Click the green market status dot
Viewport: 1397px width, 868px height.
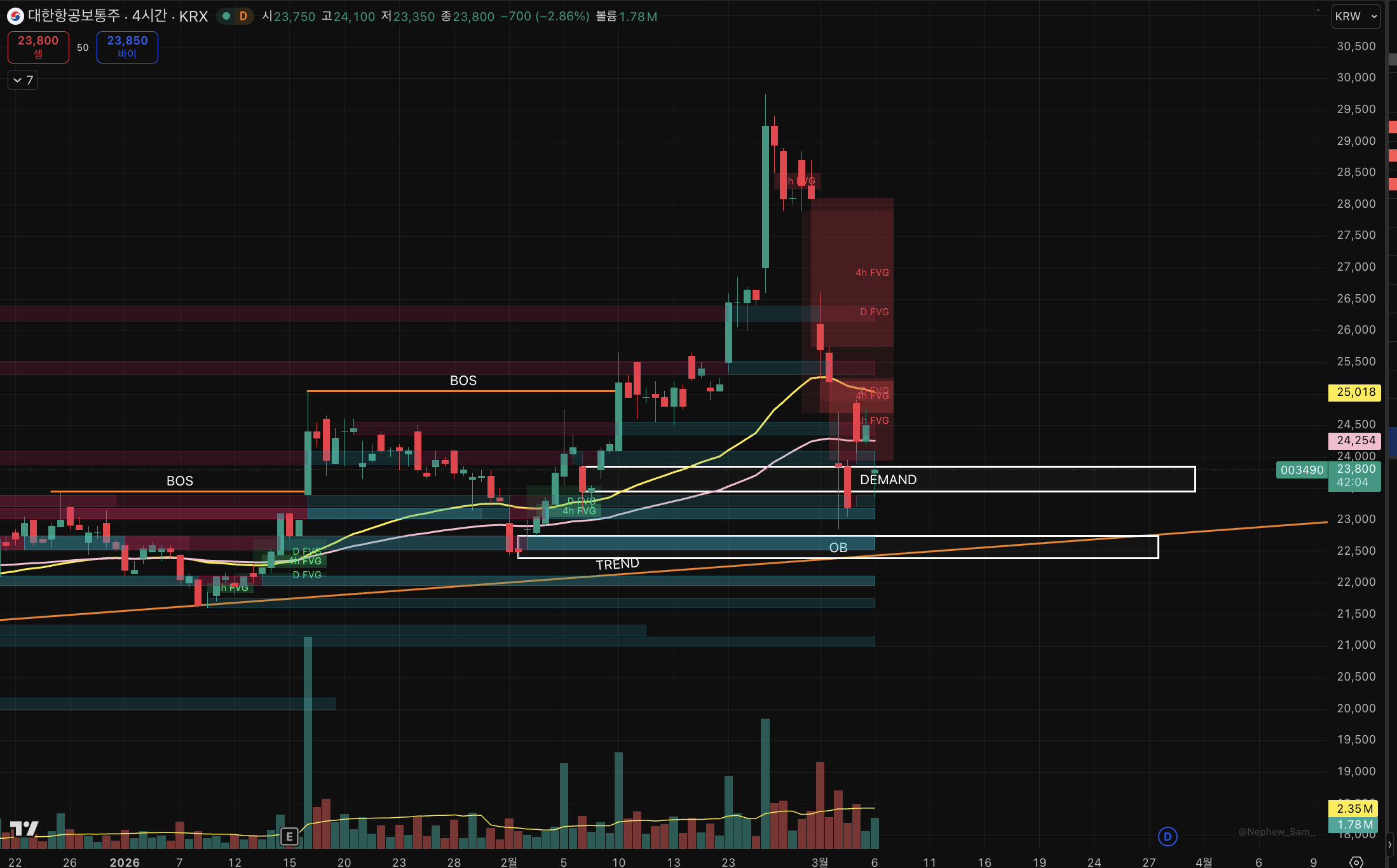click(x=226, y=17)
